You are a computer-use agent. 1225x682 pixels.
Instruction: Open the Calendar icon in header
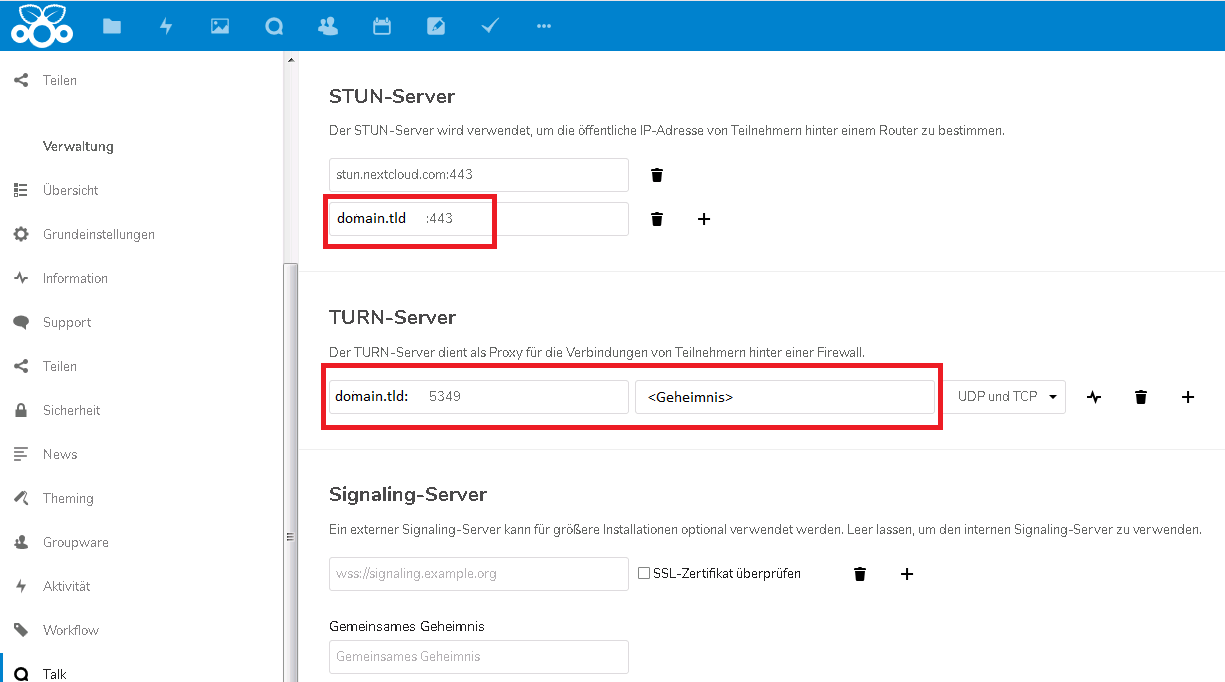pyautogui.click(x=382, y=26)
